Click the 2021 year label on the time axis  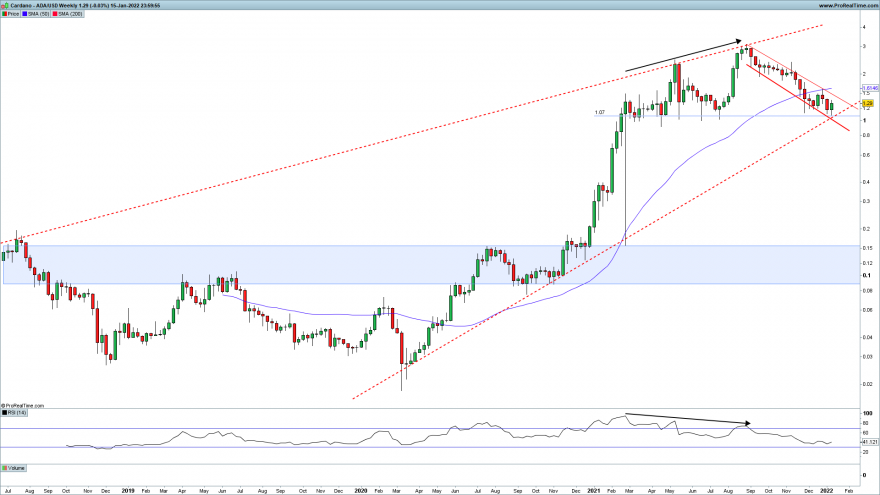pos(594,491)
